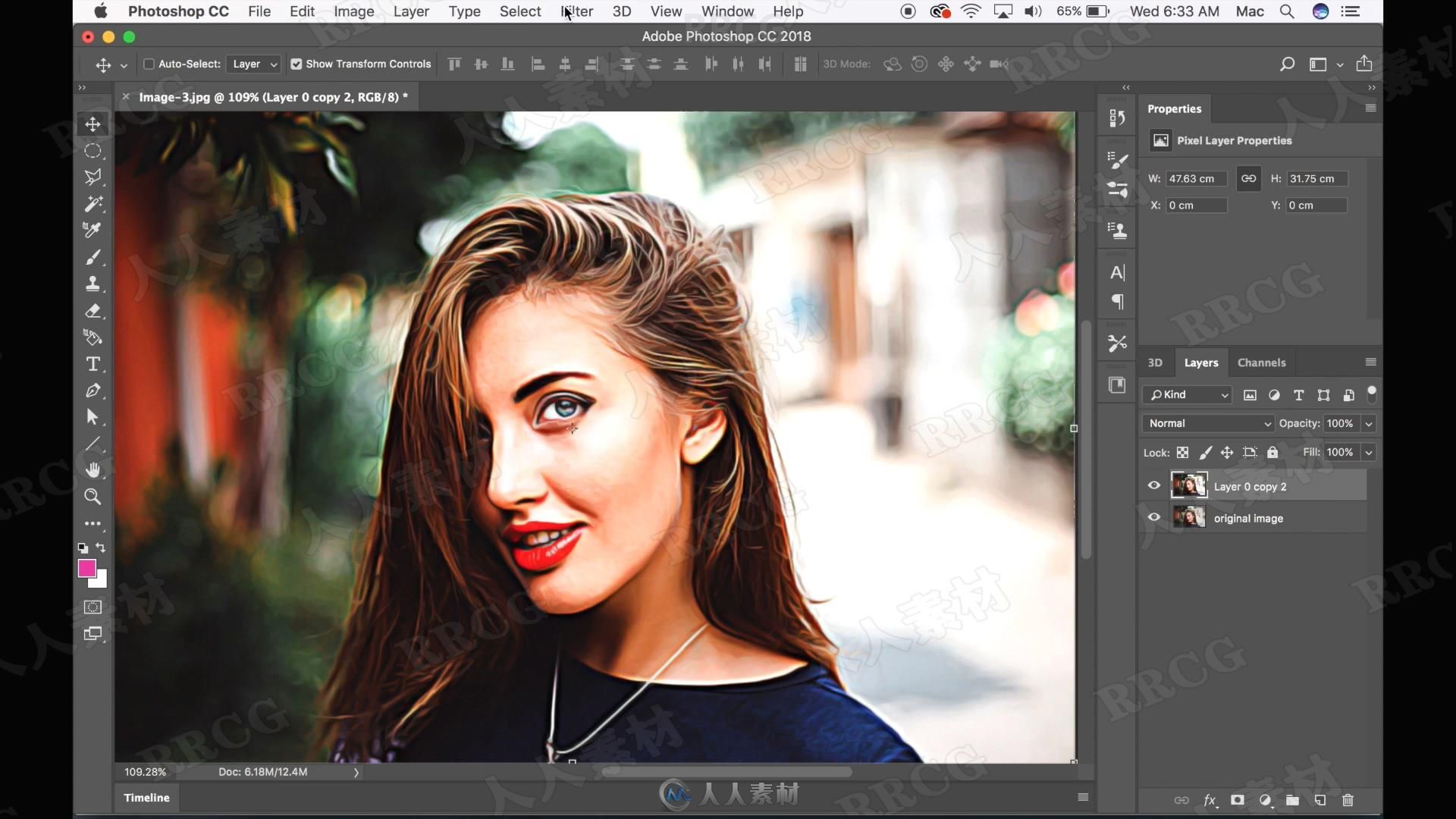Screen dimensions: 1456x819
Task: Select the Zoom tool
Action: [92, 496]
